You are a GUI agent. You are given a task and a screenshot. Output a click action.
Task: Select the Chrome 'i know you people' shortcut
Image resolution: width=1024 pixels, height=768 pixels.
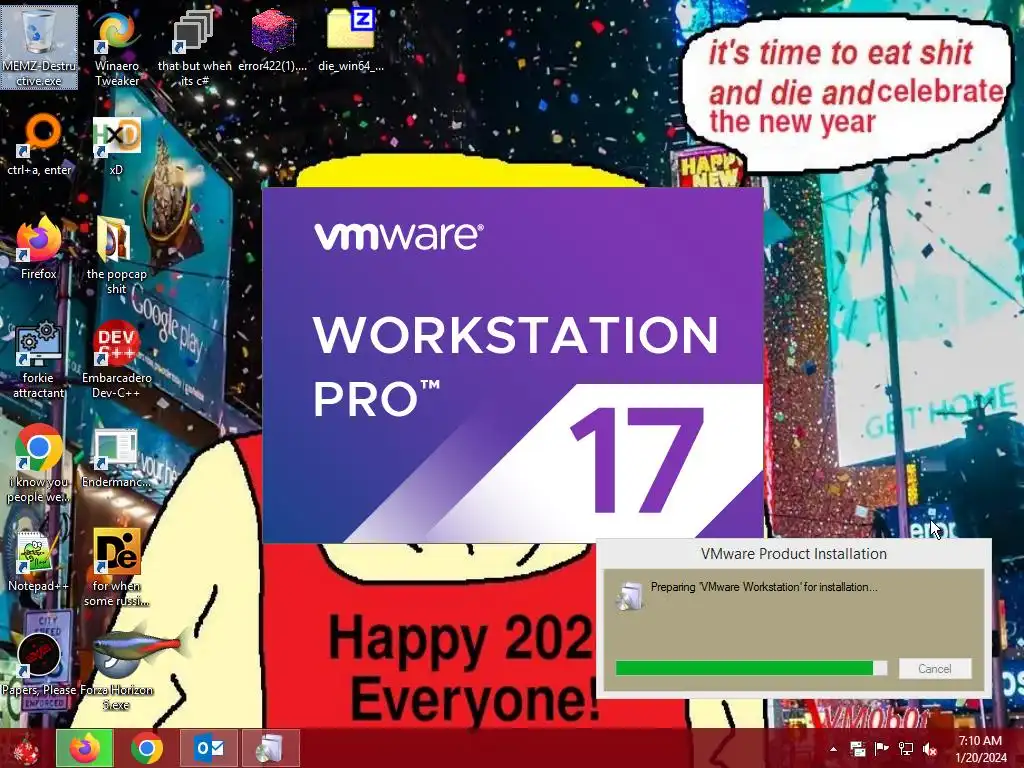coord(39,465)
